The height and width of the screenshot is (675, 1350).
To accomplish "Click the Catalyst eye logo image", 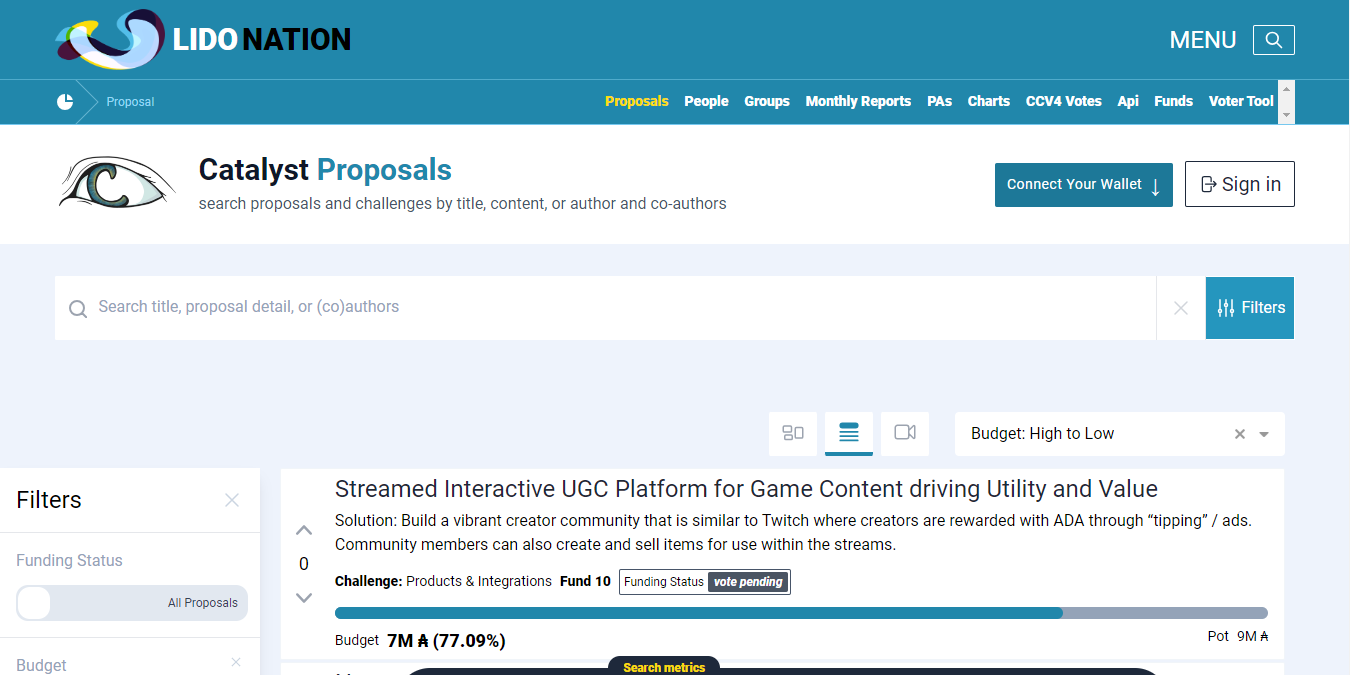I will click(117, 182).
